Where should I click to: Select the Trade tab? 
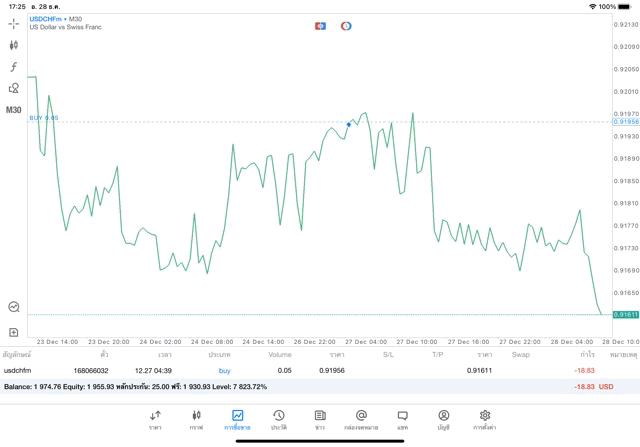coord(237,419)
